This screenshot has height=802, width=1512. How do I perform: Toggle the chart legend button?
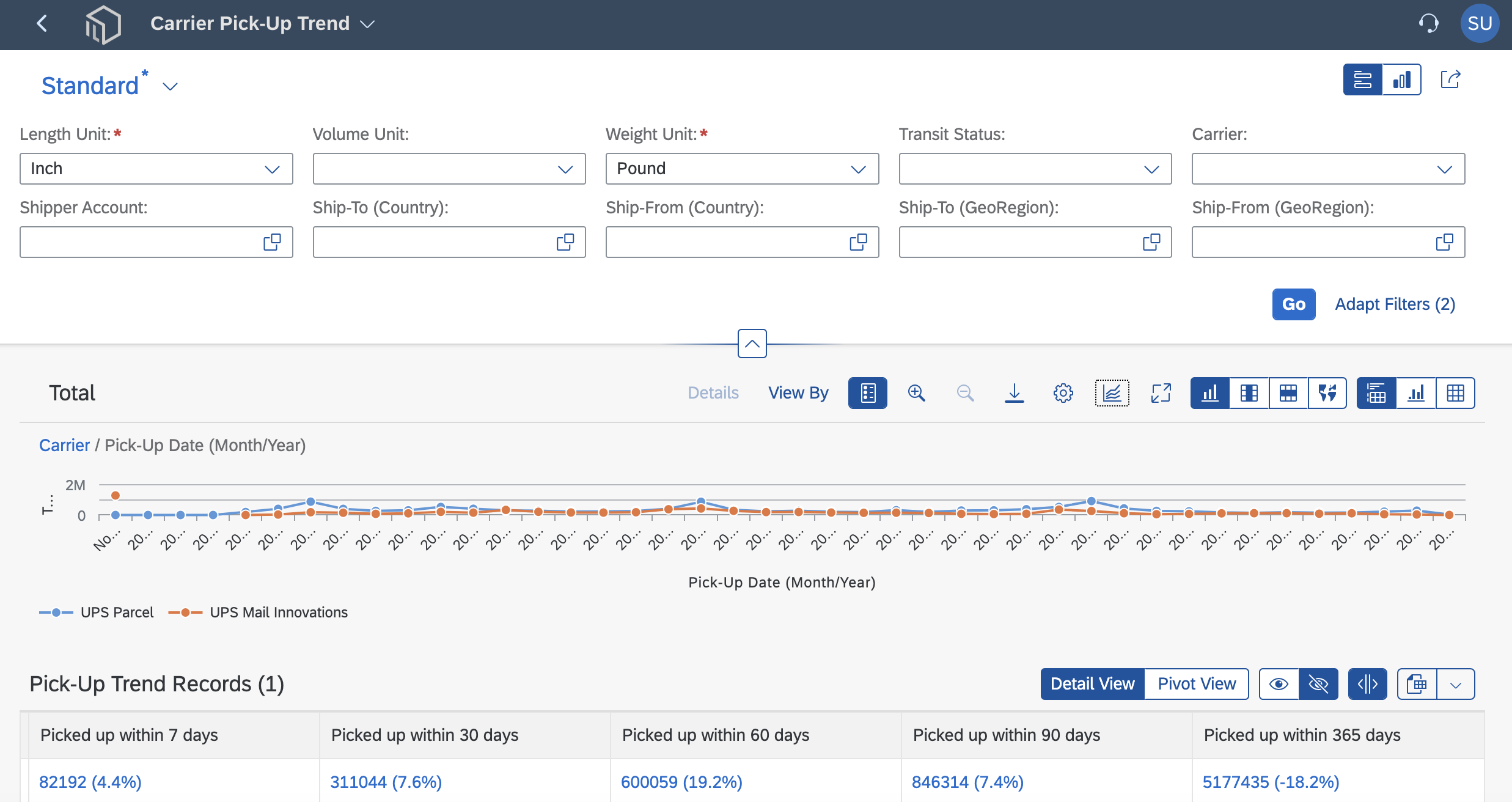(x=867, y=393)
